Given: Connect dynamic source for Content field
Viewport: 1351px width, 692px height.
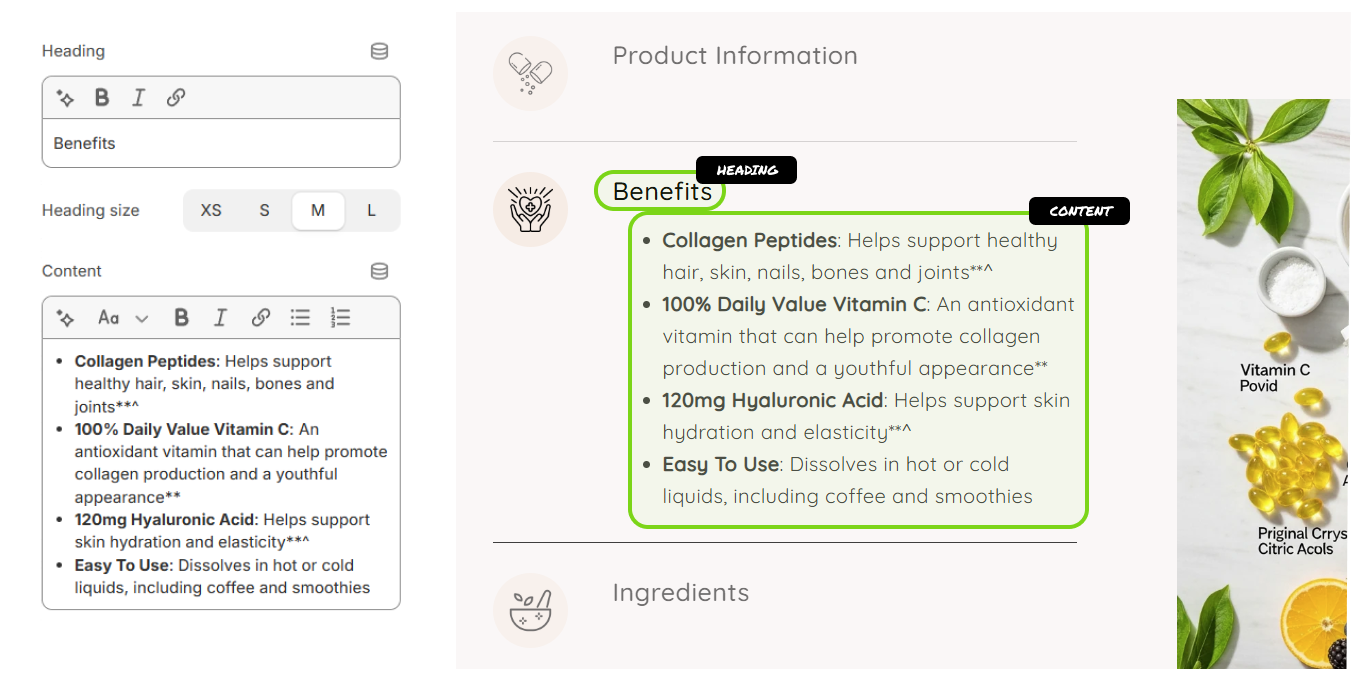Looking at the screenshot, I should 379,271.
